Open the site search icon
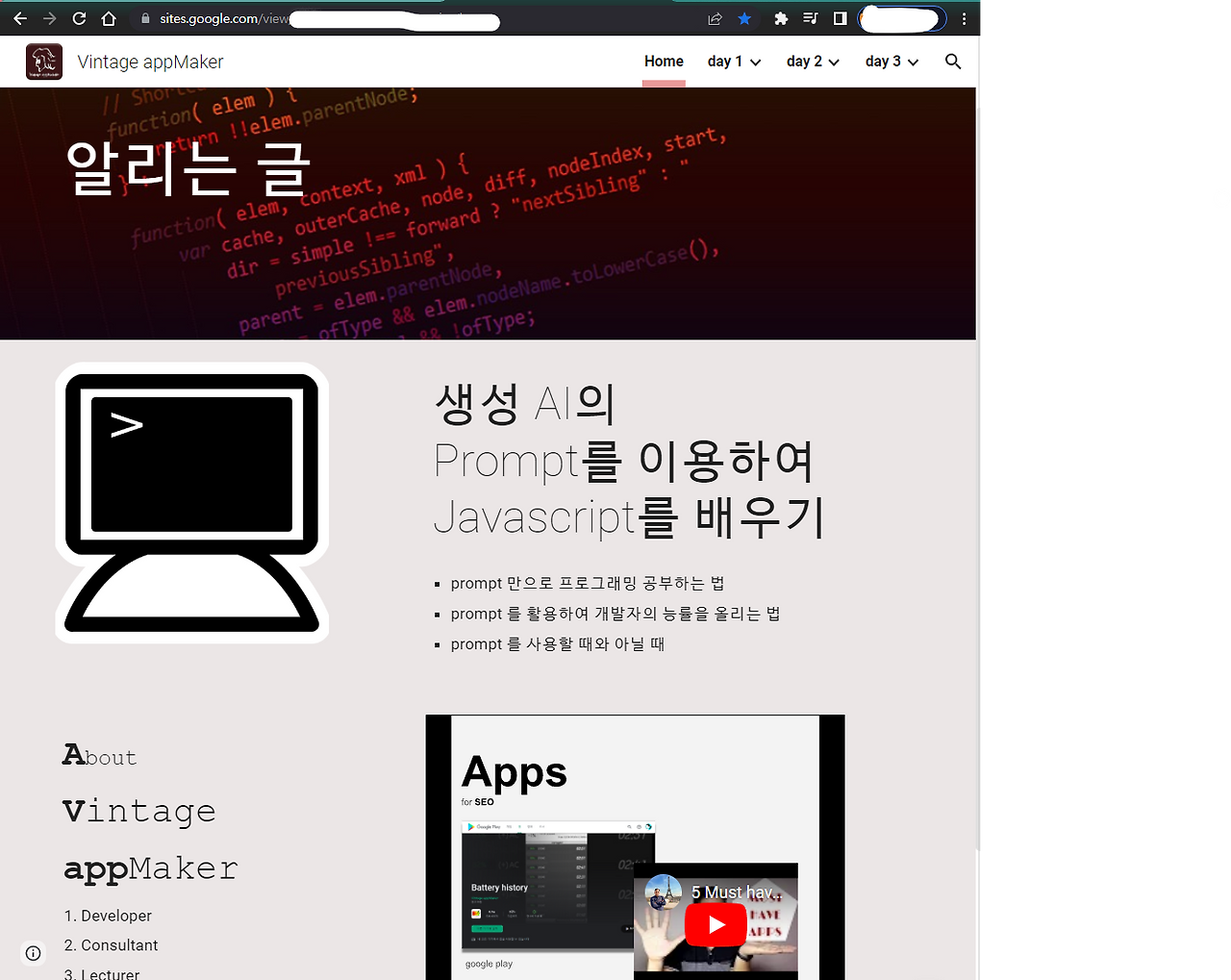Image resolution: width=1231 pixels, height=980 pixels. click(952, 61)
